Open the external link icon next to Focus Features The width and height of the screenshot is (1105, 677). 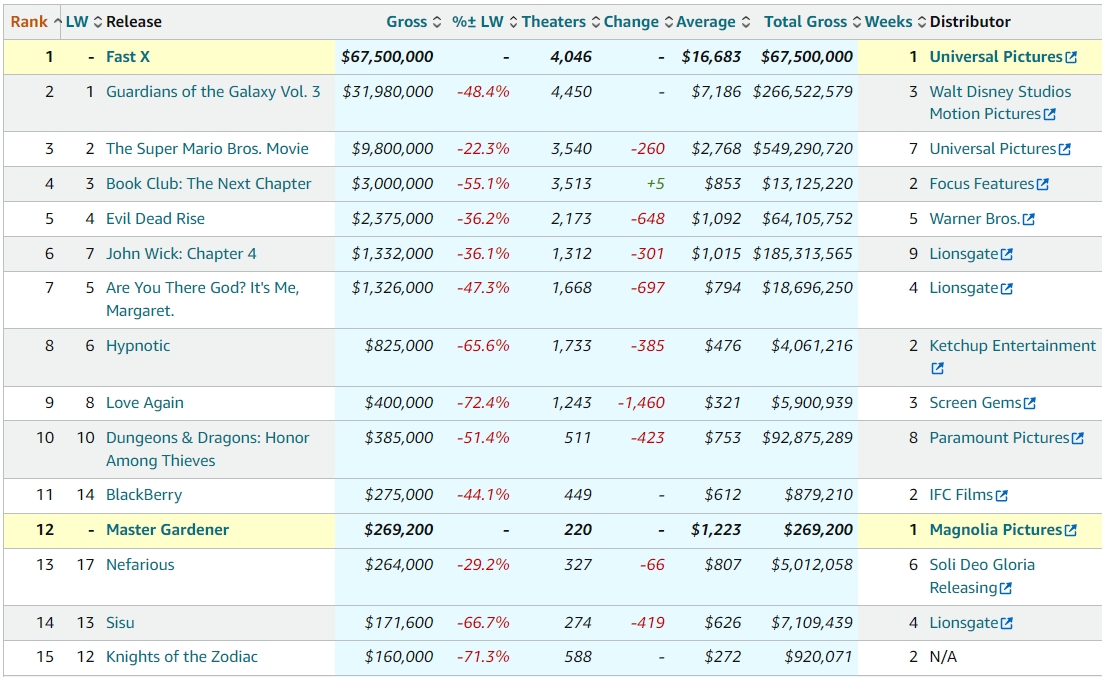1043,185
